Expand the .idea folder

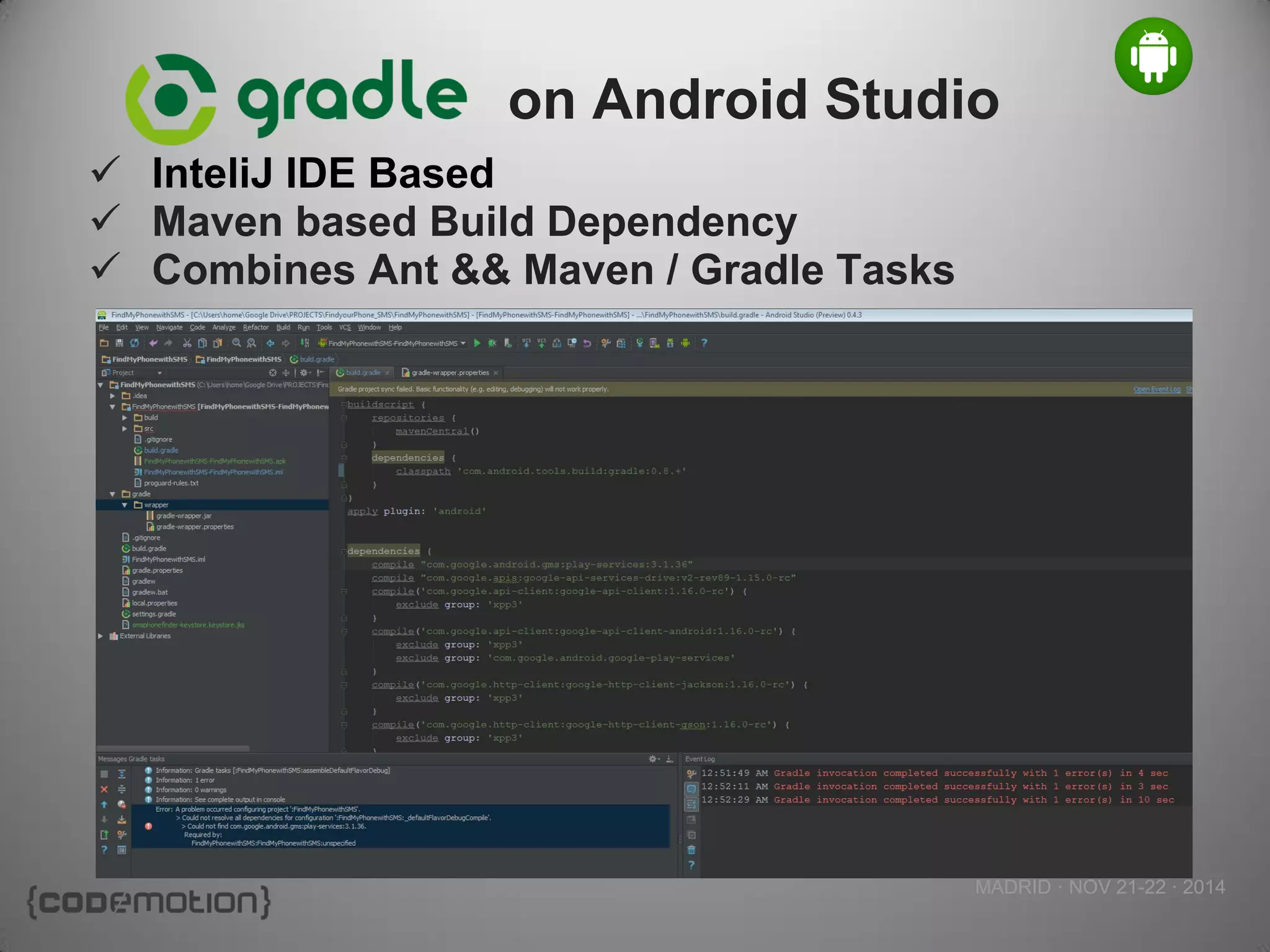pyautogui.click(x=112, y=396)
